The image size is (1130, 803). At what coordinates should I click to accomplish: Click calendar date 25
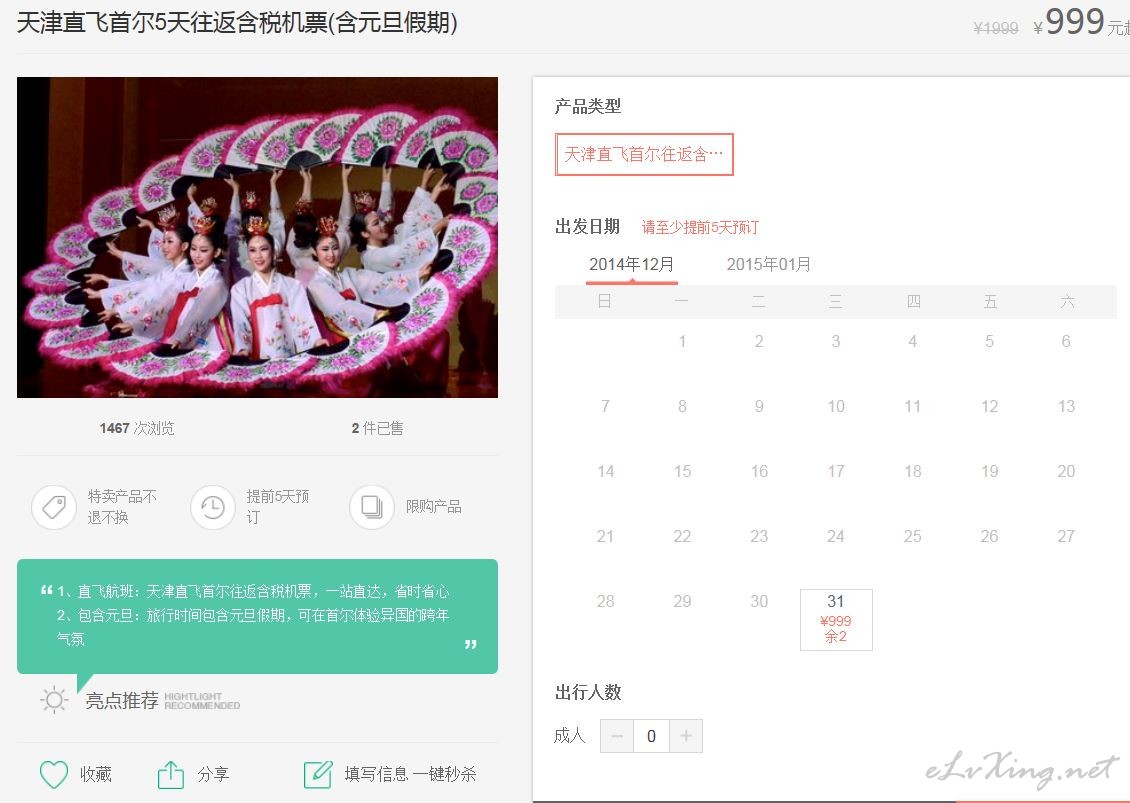click(x=912, y=536)
